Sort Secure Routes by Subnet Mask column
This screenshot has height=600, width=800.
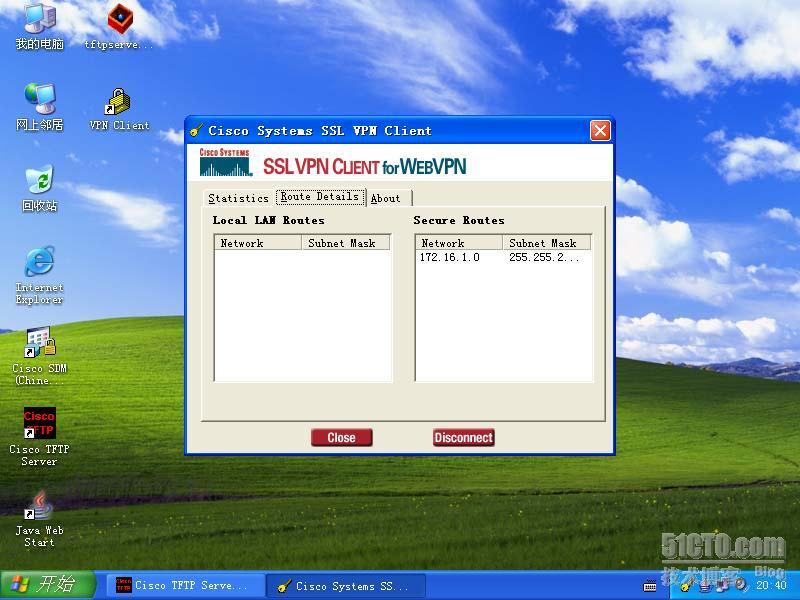coord(547,243)
